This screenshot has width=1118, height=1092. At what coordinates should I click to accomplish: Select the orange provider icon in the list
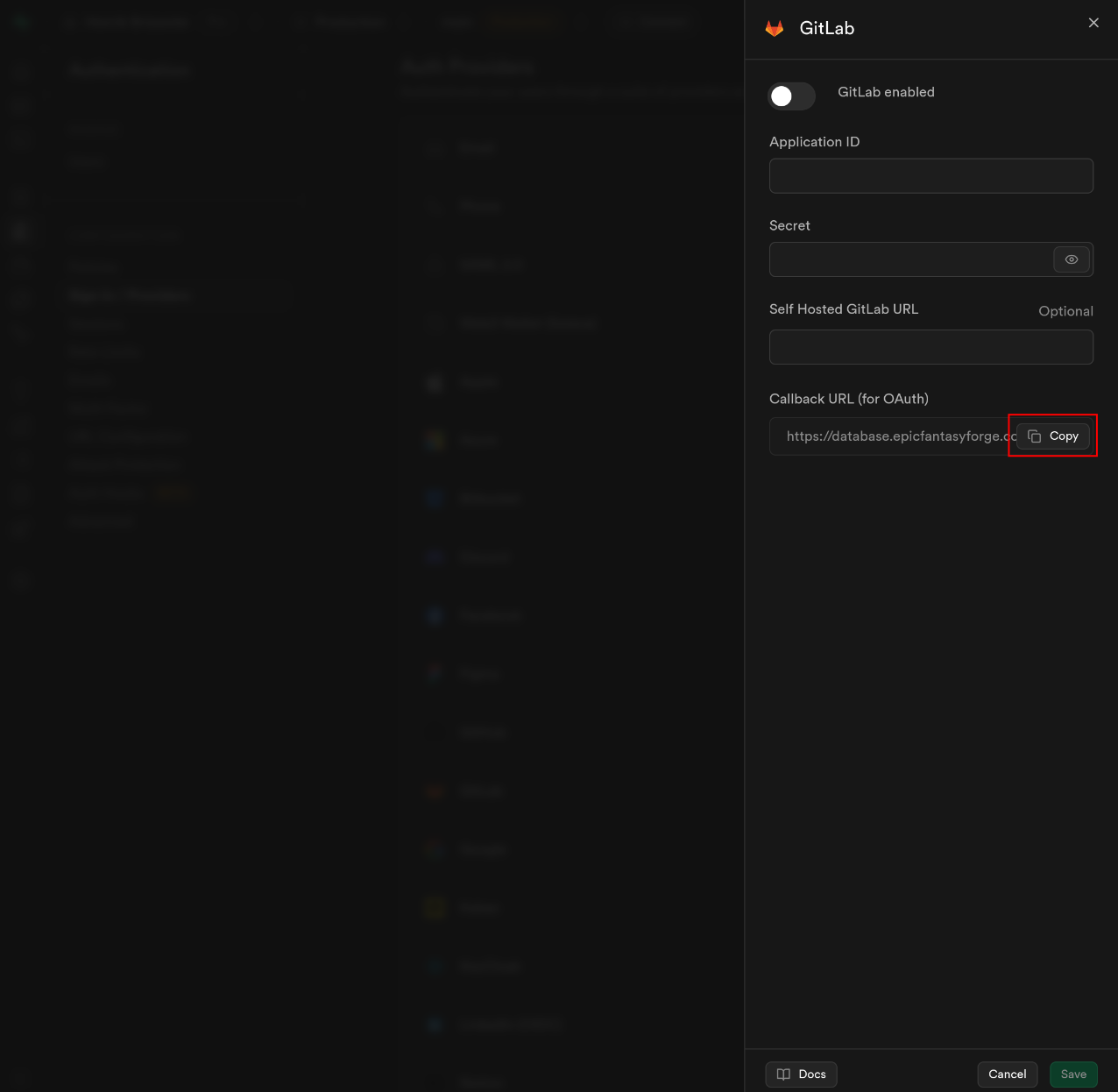click(x=434, y=791)
